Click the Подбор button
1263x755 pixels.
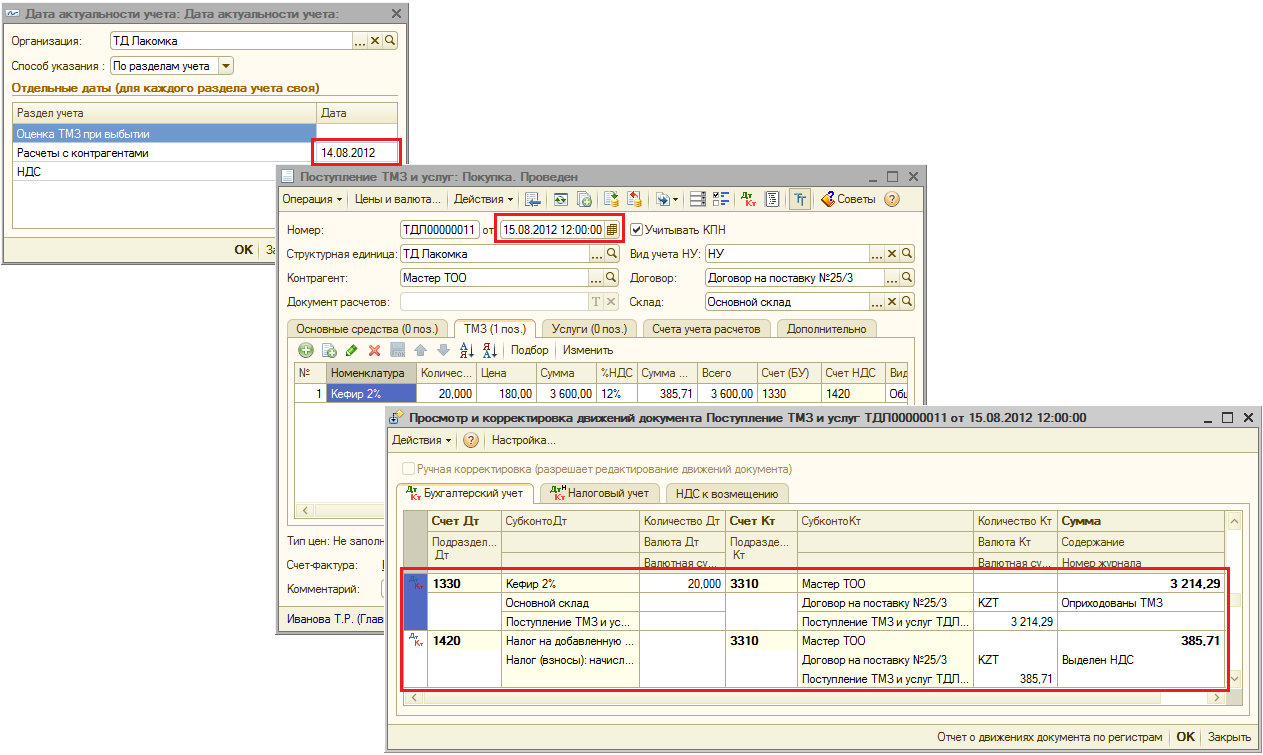[529, 350]
